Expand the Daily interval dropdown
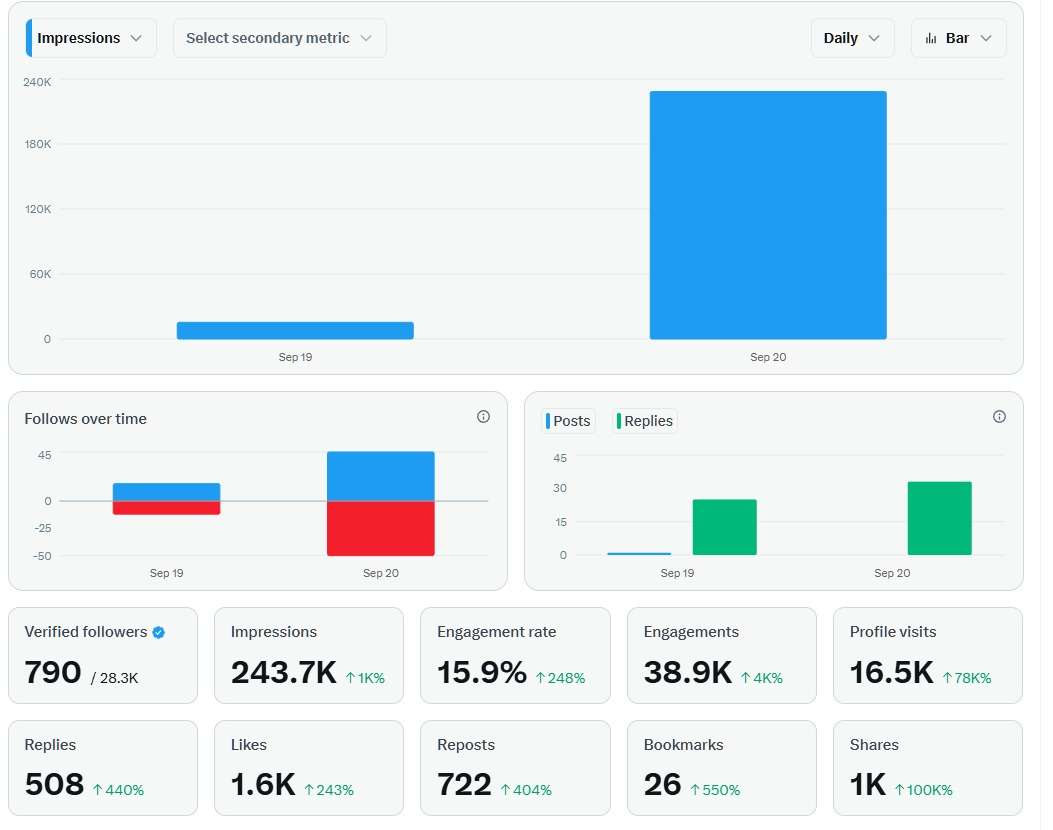The height and width of the screenshot is (830, 1053). [x=852, y=38]
